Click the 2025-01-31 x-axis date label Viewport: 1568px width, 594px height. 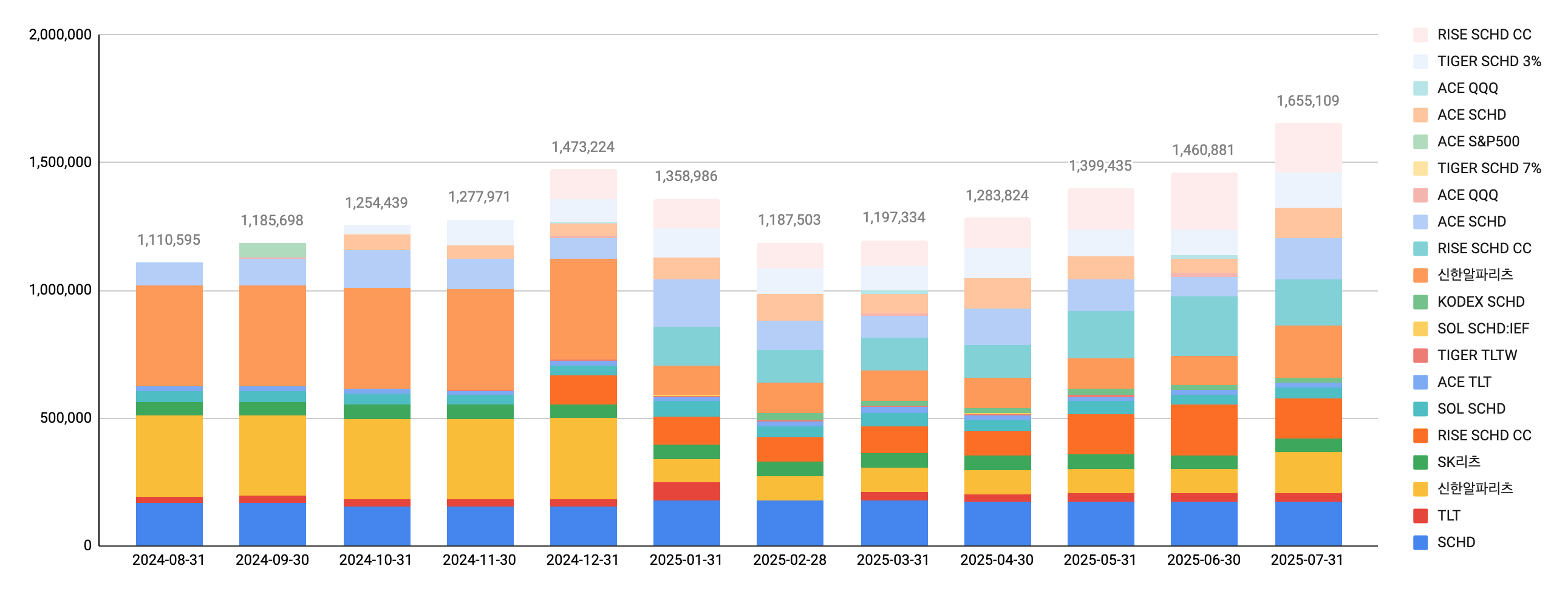(686, 560)
